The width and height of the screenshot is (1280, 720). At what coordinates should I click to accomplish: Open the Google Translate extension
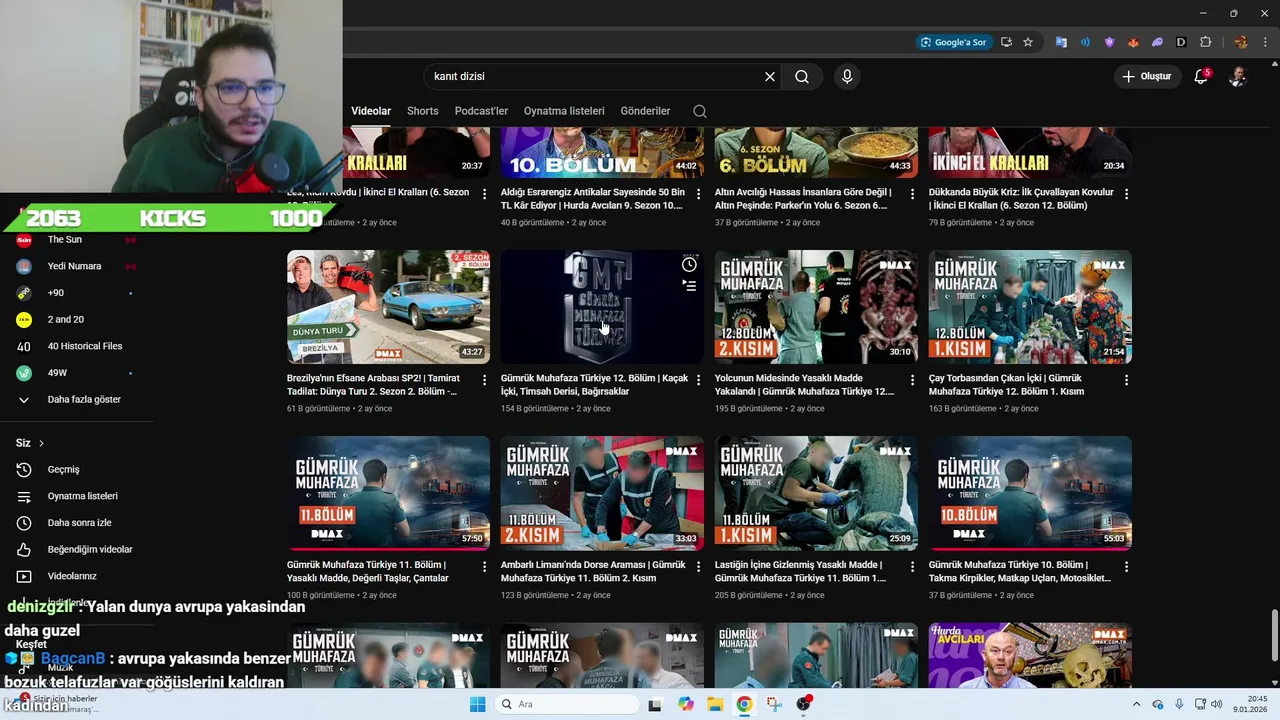[x=1061, y=42]
